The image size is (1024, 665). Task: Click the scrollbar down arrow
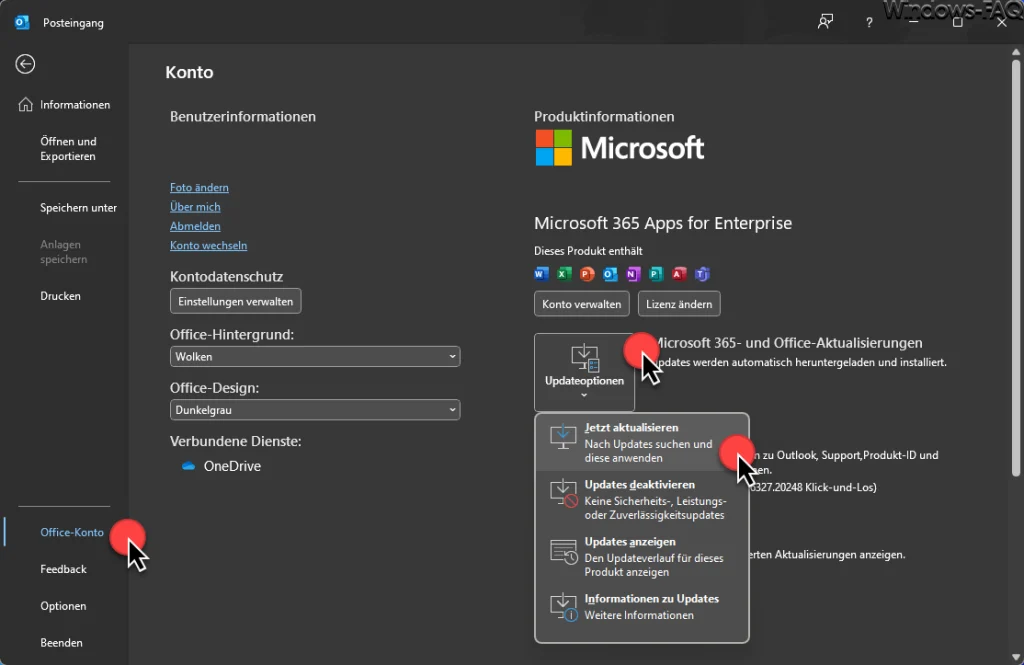click(1016, 657)
